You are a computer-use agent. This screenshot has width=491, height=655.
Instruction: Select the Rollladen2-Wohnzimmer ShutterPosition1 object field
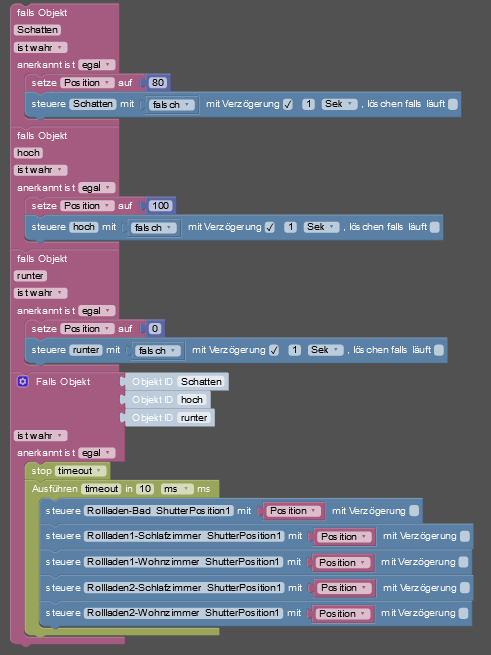[x=183, y=613]
